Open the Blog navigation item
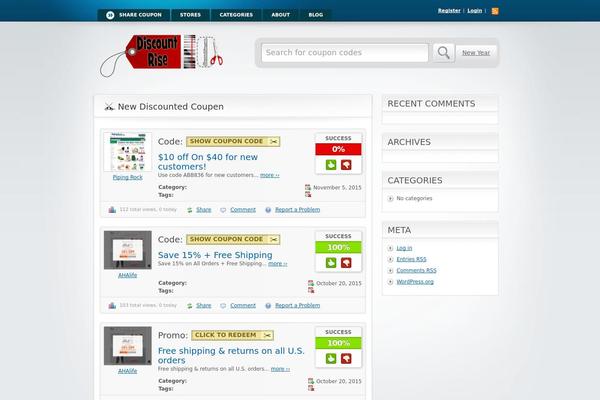The width and height of the screenshot is (600, 400). [x=316, y=15]
